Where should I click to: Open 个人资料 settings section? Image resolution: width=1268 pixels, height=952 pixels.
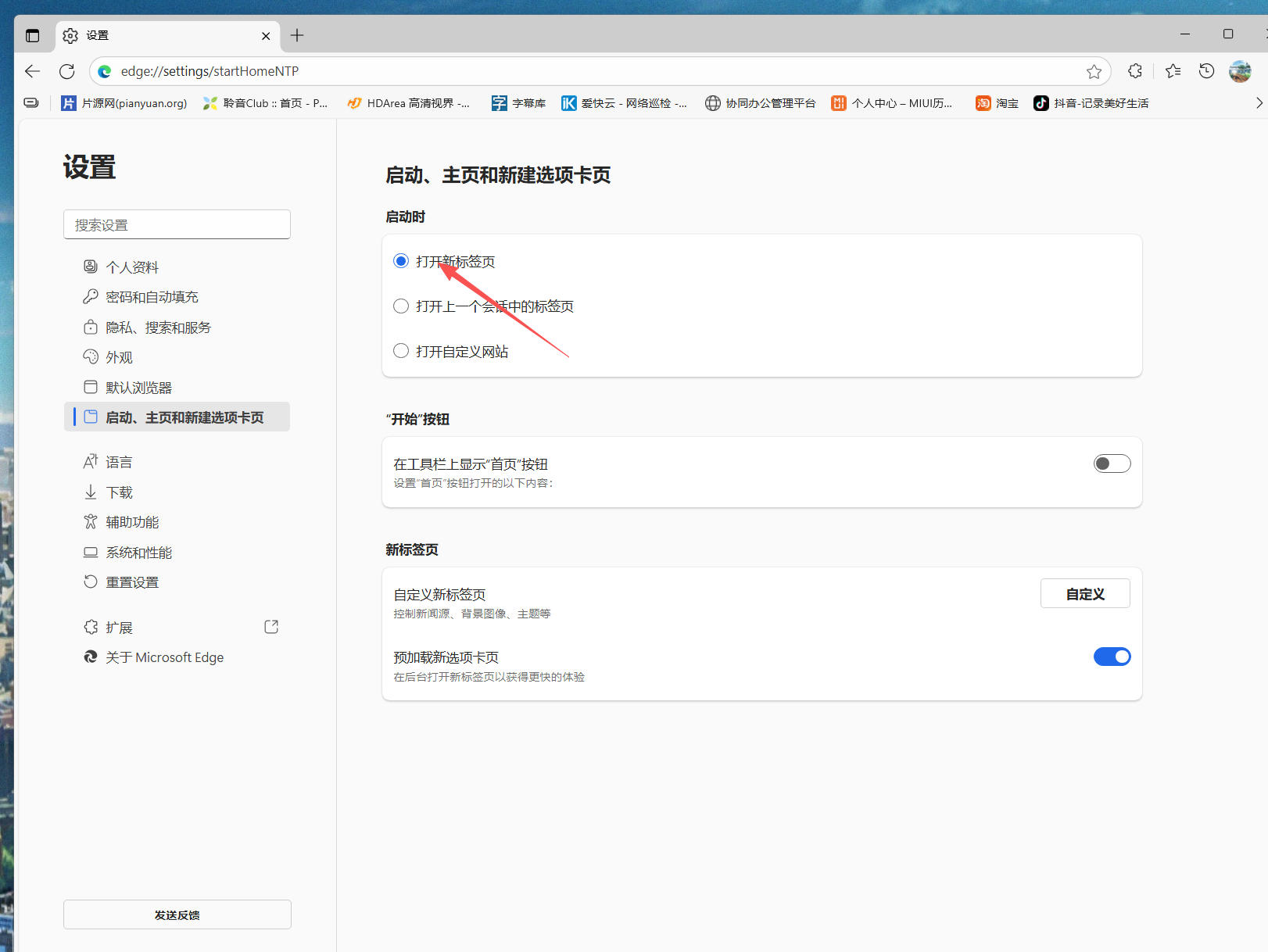(x=177, y=267)
